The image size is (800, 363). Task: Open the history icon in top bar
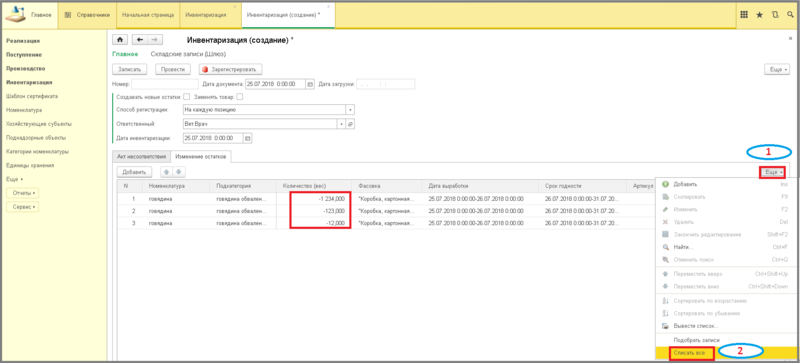pyautogui.click(x=775, y=15)
